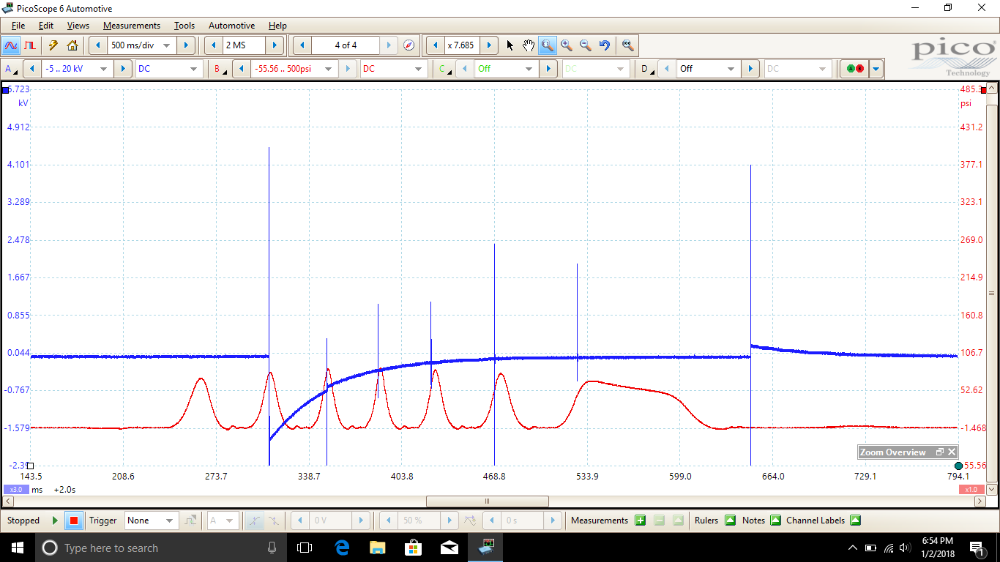This screenshot has width=1000, height=562.
Task: Click the red Stop capture button
Action: tap(73, 521)
